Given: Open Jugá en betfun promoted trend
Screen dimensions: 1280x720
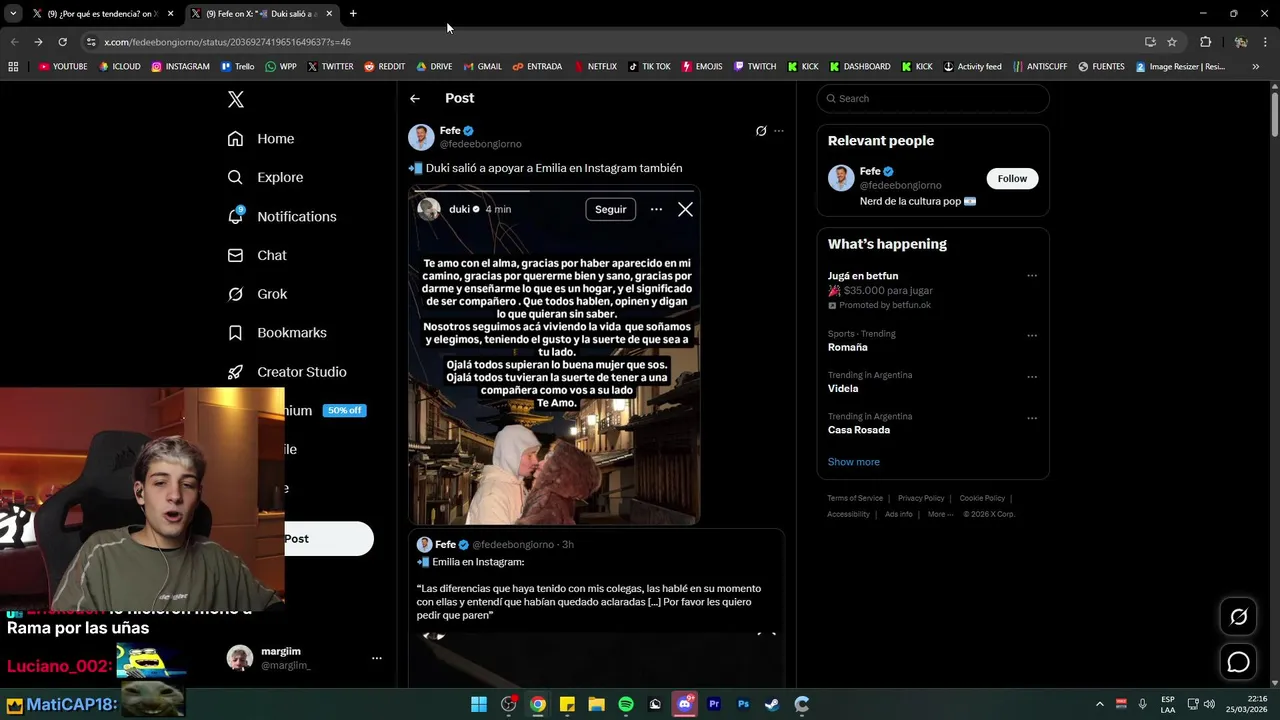Looking at the screenshot, I should (x=863, y=276).
